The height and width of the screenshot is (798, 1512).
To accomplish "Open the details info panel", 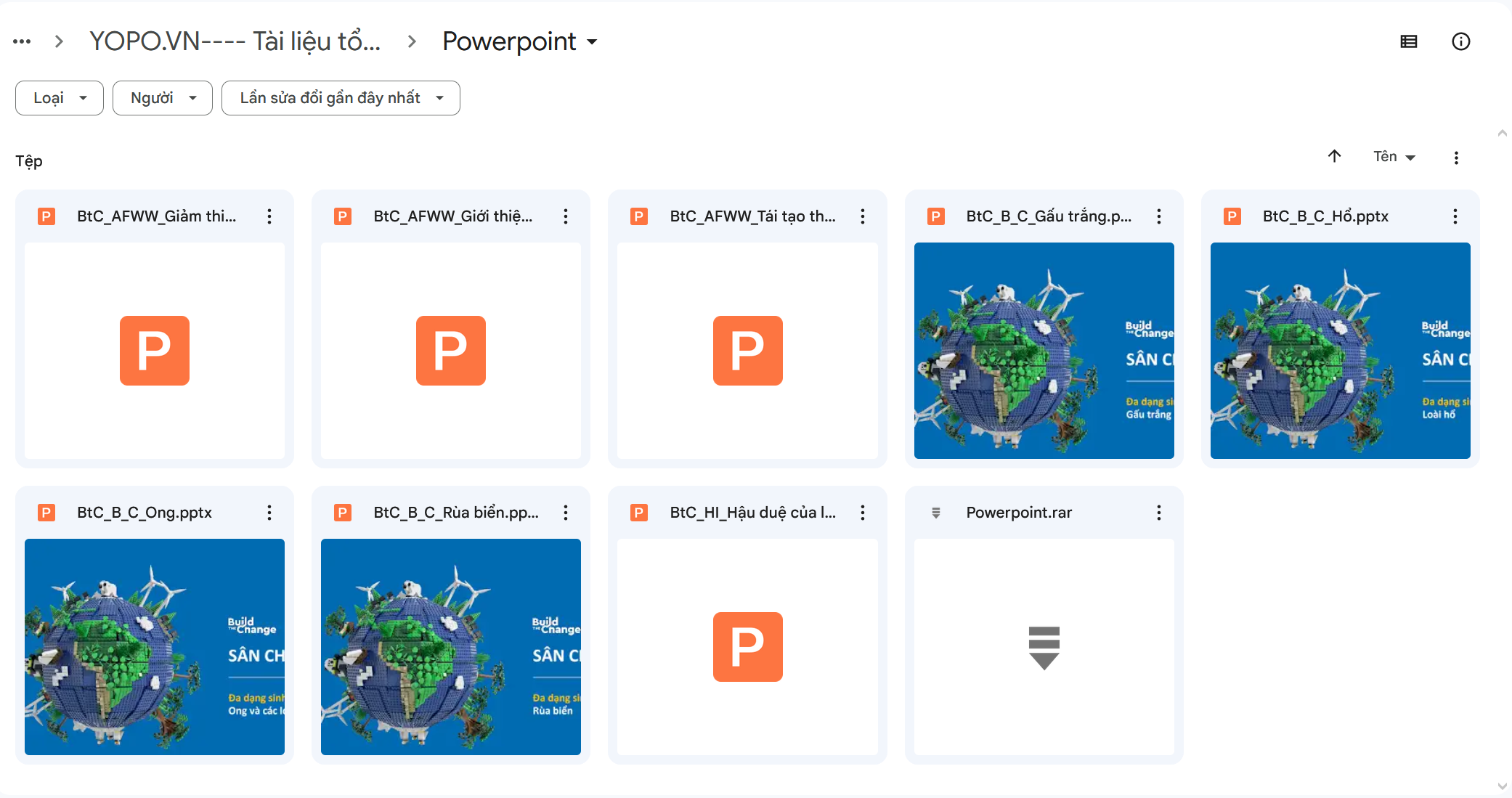I will 1460,42.
